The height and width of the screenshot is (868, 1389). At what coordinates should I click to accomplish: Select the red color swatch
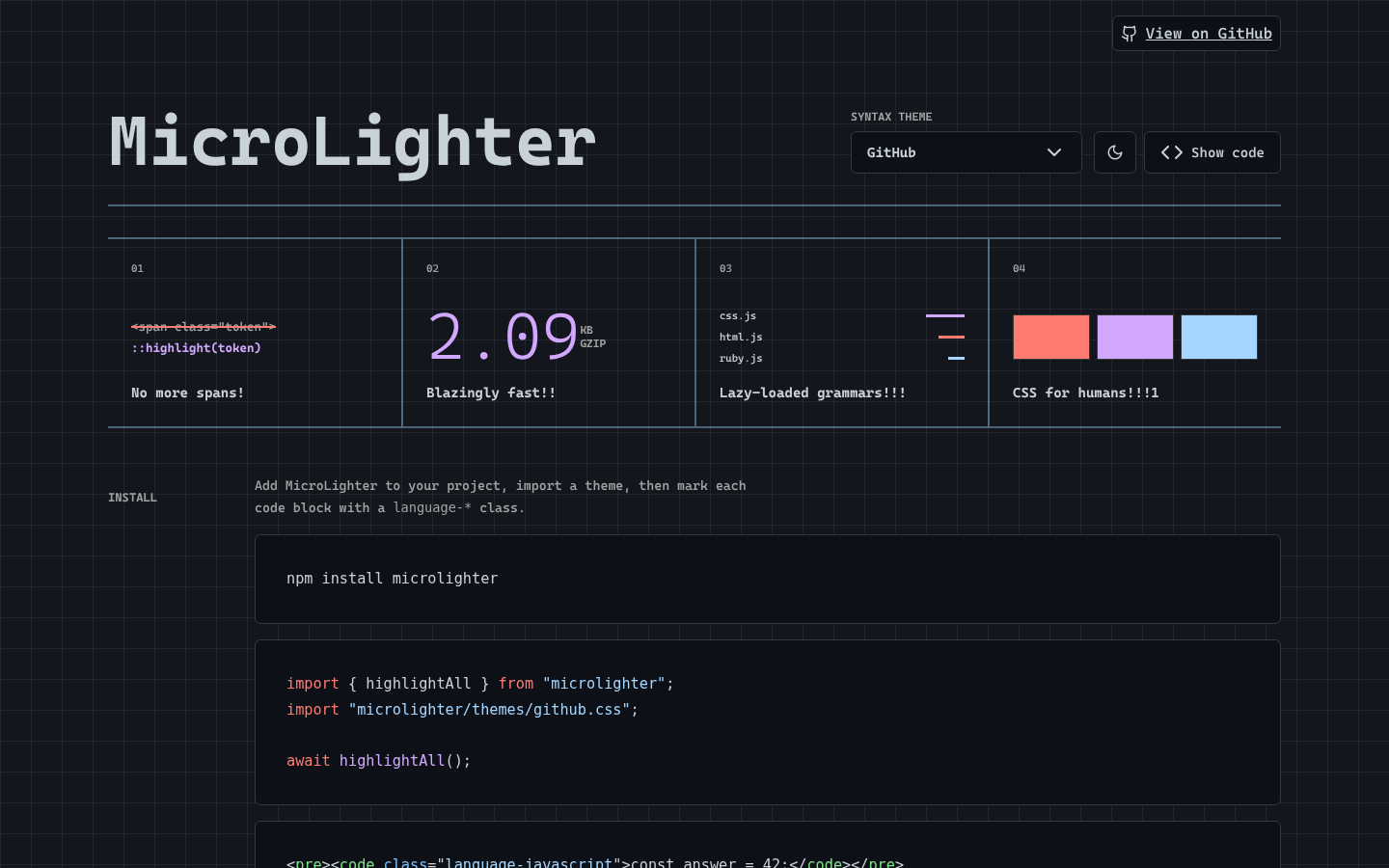point(1051,337)
